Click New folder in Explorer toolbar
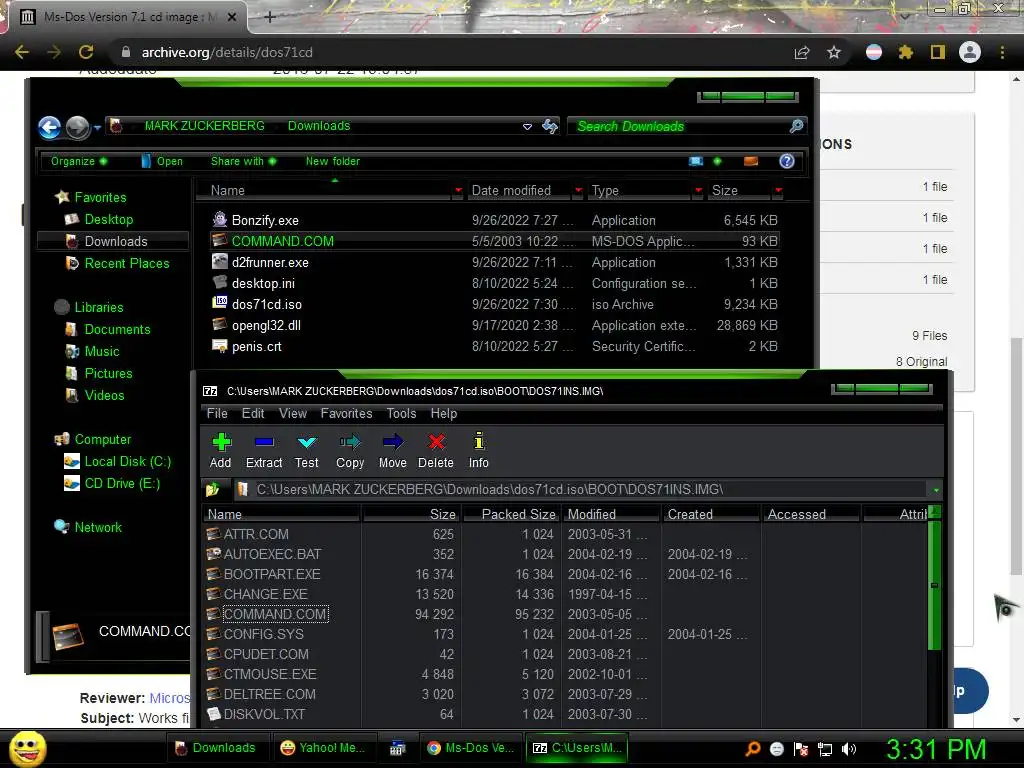1024x768 pixels. pyautogui.click(x=332, y=161)
